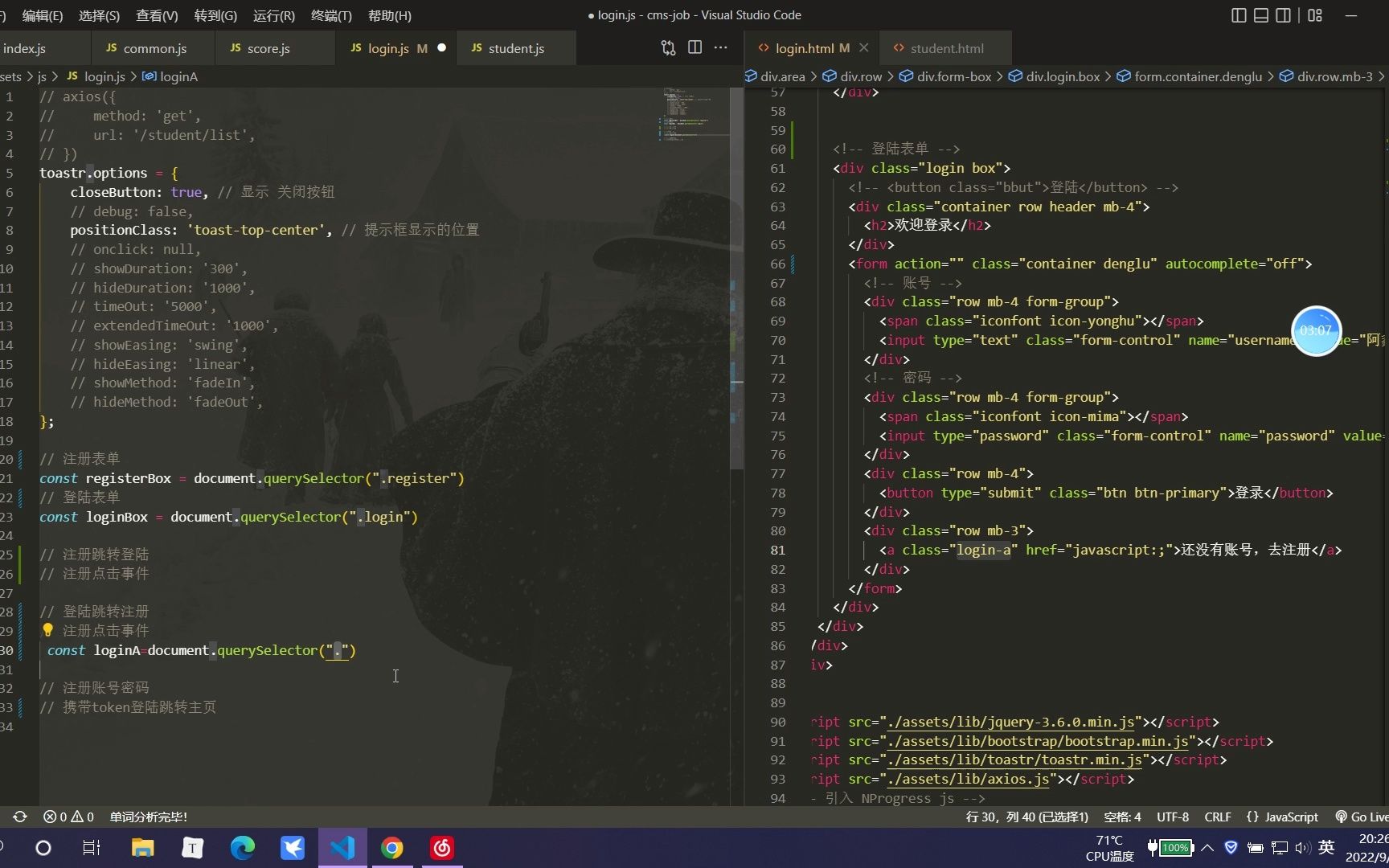Open the 运行(R) menu

click(274, 15)
